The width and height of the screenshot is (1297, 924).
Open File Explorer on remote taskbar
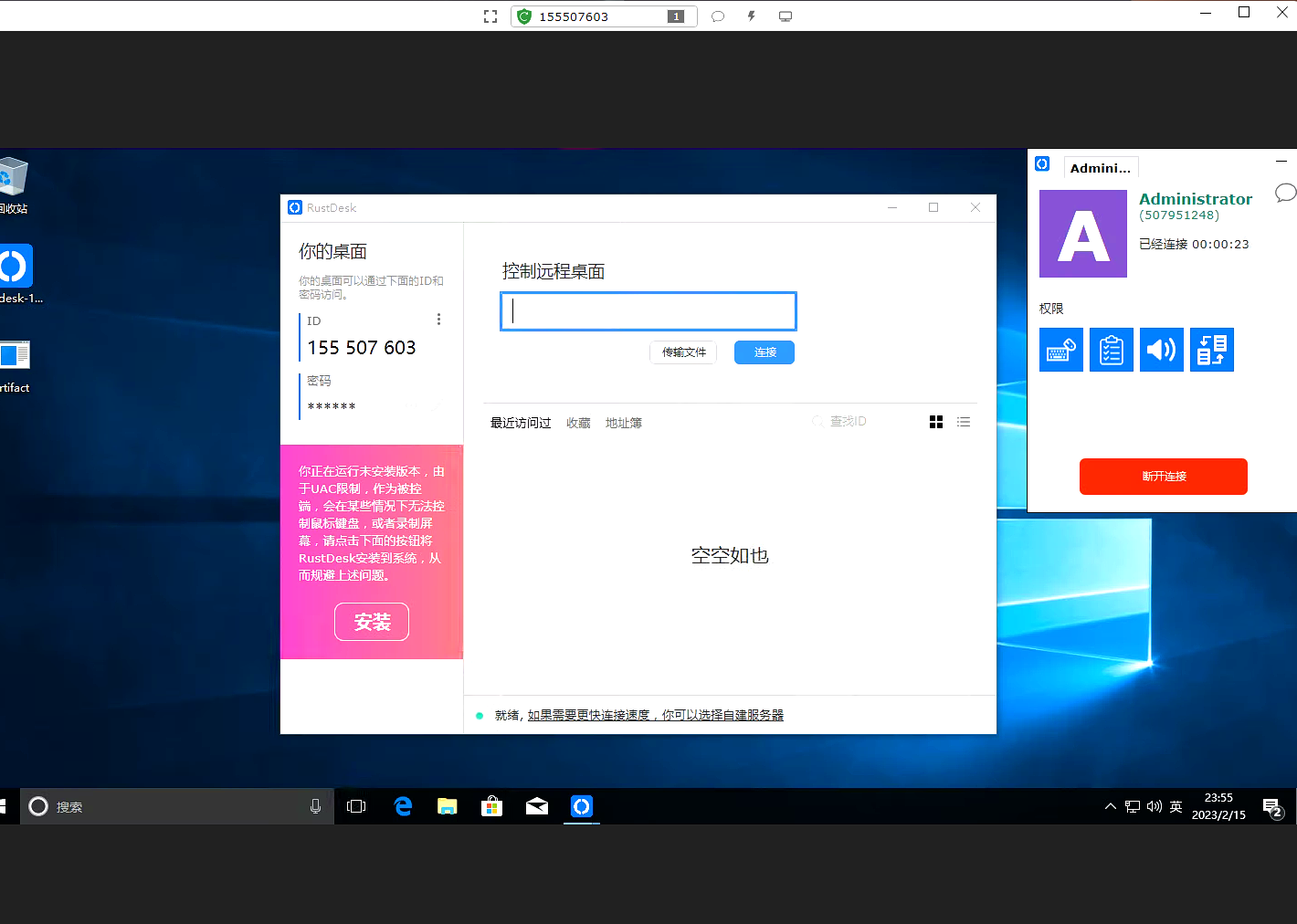447,806
